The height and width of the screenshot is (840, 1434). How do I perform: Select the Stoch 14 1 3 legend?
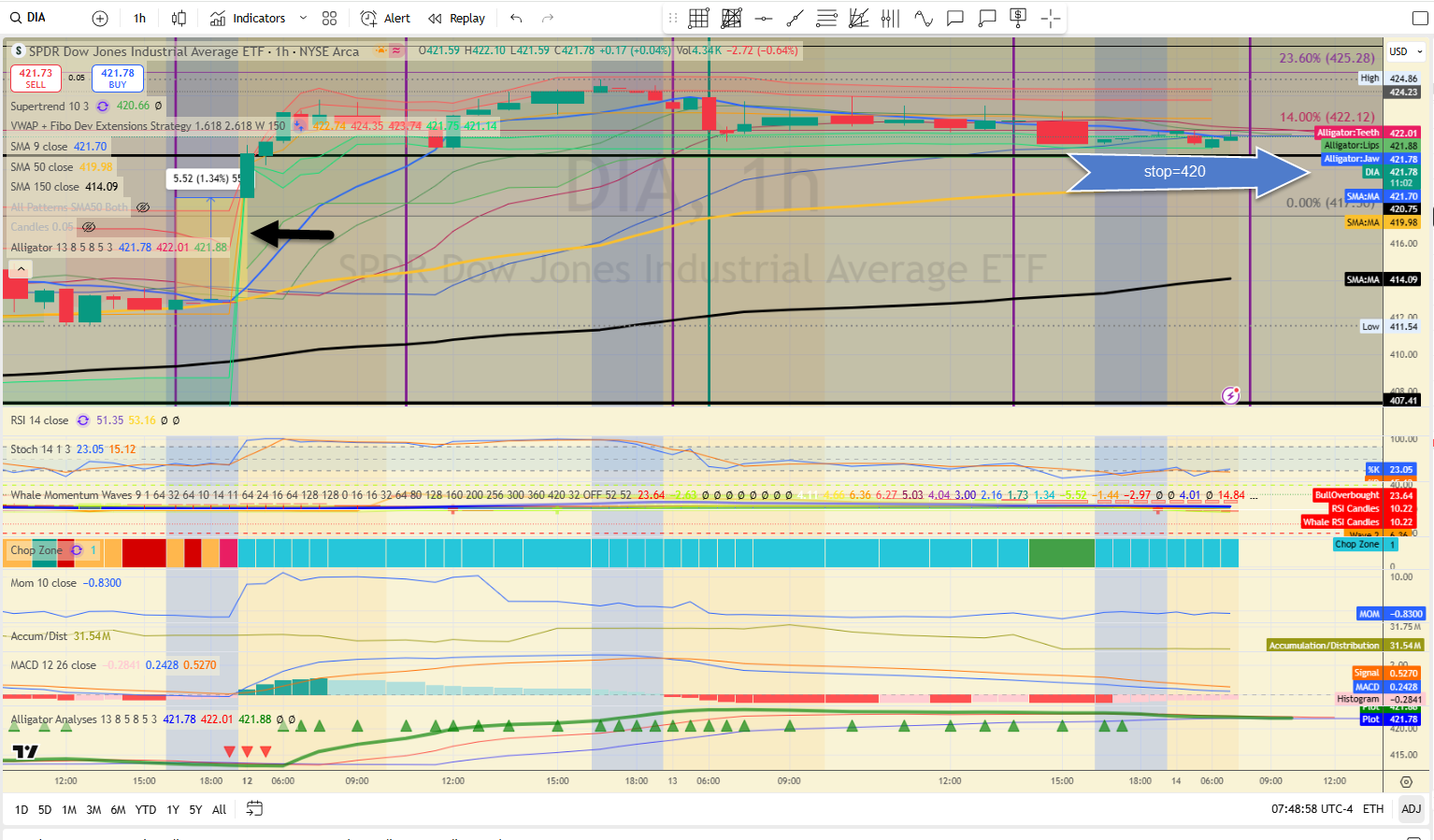click(41, 449)
